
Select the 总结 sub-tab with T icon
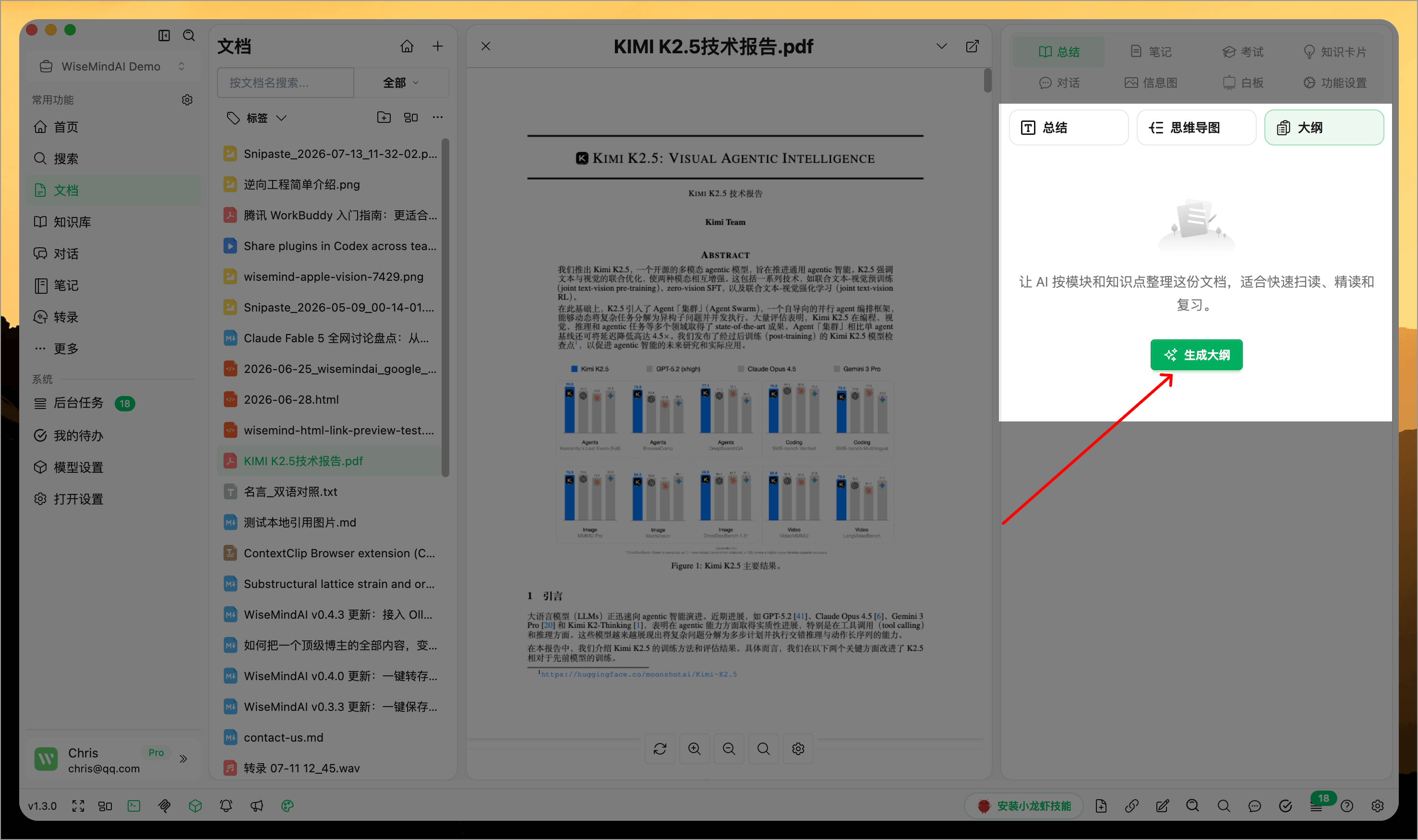click(x=1069, y=127)
